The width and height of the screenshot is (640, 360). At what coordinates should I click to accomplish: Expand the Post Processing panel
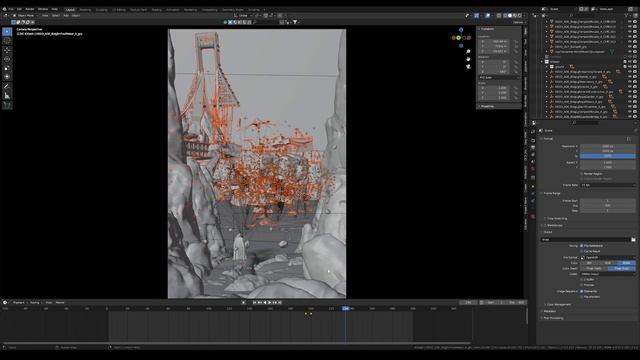[x=553, y=318]
